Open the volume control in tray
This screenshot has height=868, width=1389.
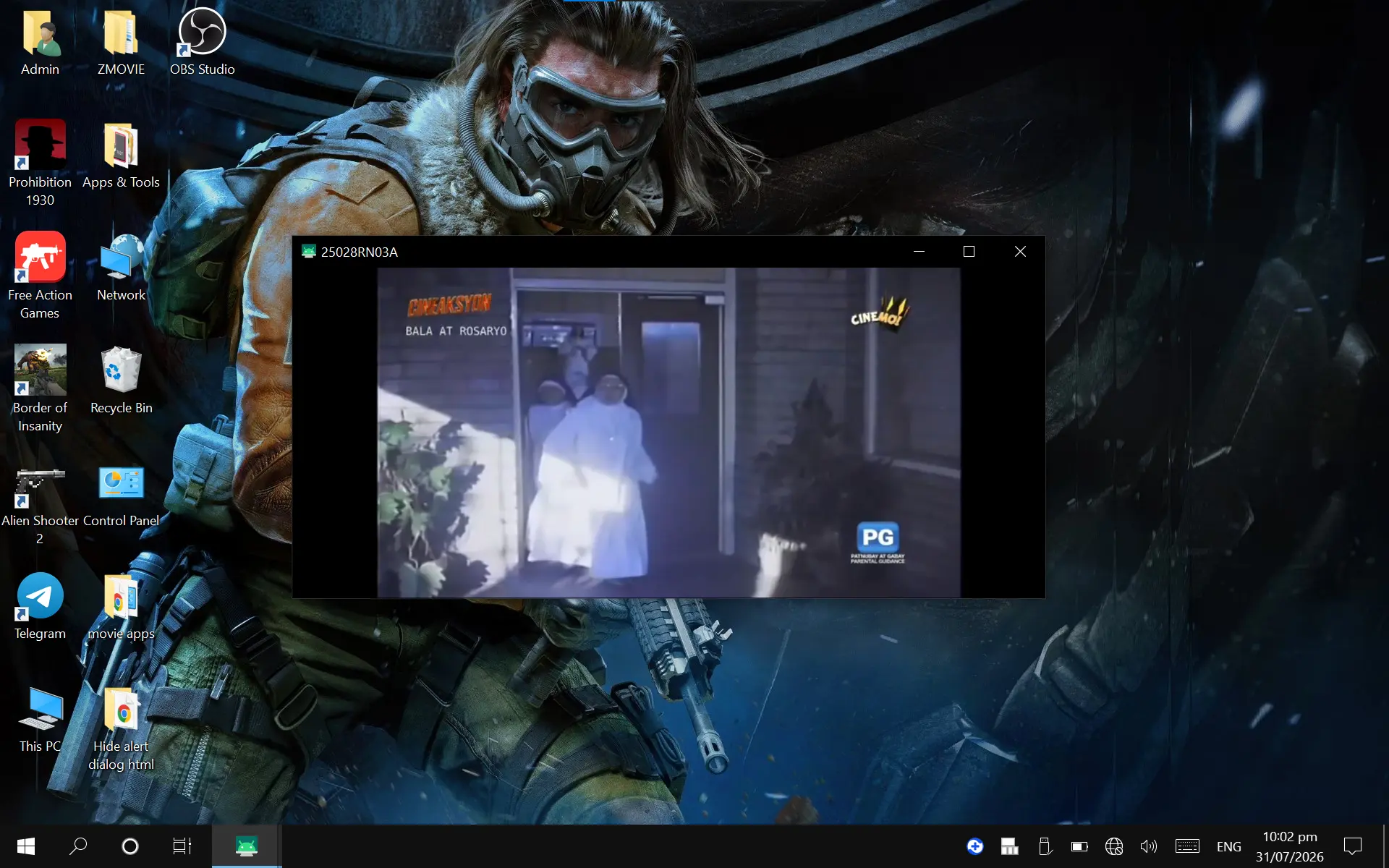(x=1149, y=846)
